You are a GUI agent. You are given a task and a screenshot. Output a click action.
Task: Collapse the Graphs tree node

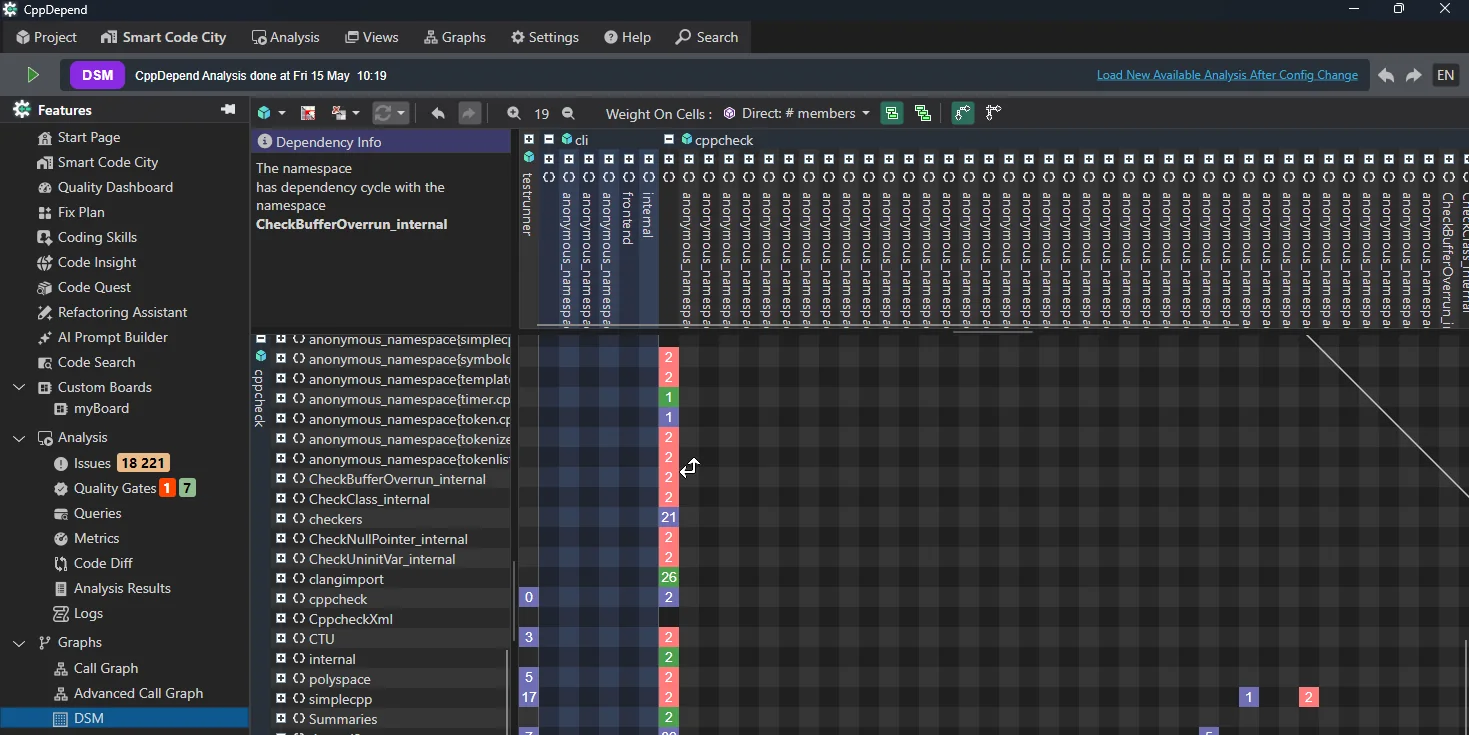19,642
